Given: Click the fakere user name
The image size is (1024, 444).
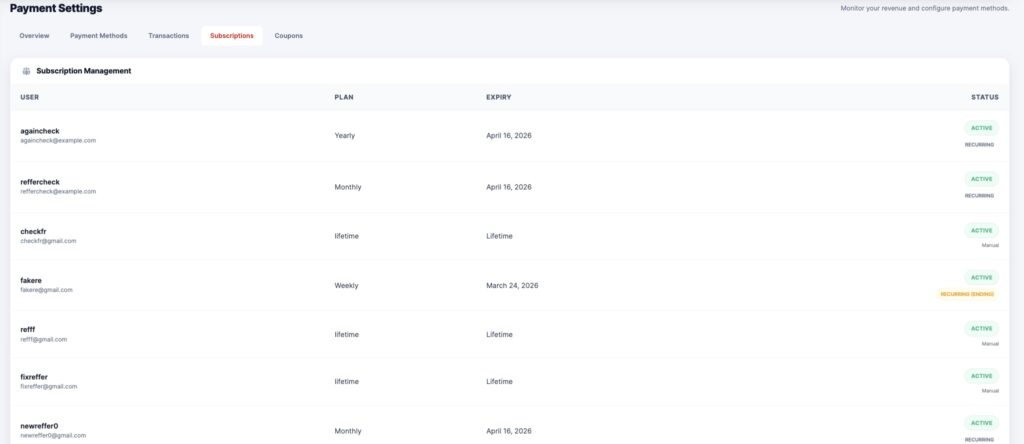Looking at the screenshot, I should [x=33, y=280].
